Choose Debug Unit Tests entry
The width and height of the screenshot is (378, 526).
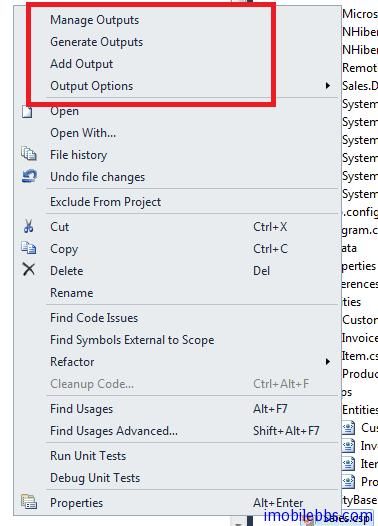click(x=95, y=478)
